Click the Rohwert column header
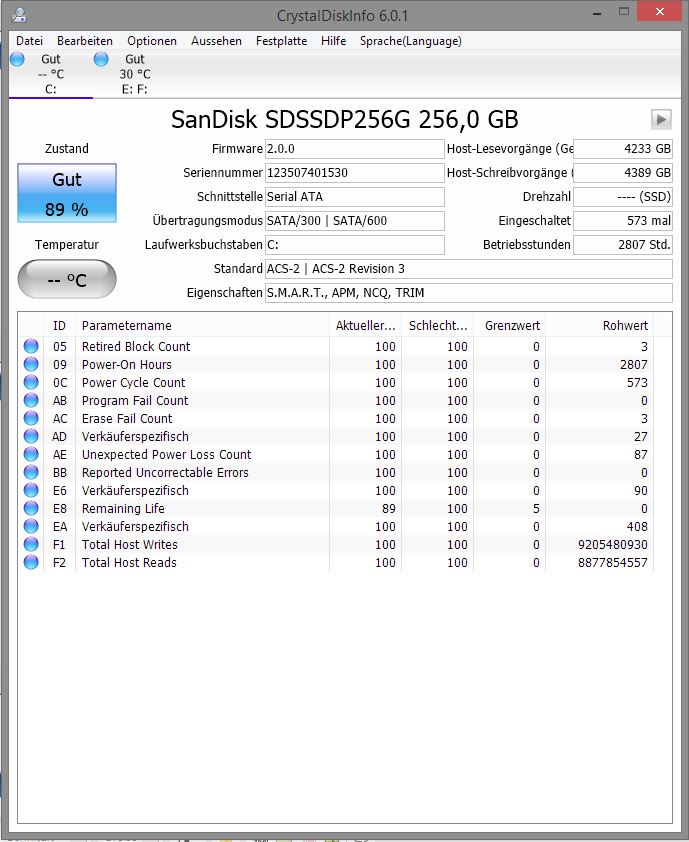This screenshot has width=689, height=842. point(599,325)
